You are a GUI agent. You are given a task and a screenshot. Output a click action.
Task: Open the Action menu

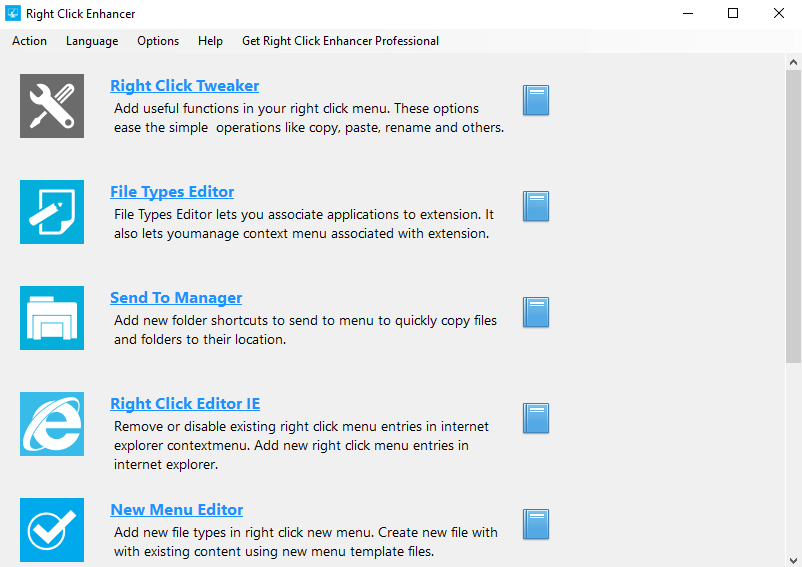pos(29,41)
